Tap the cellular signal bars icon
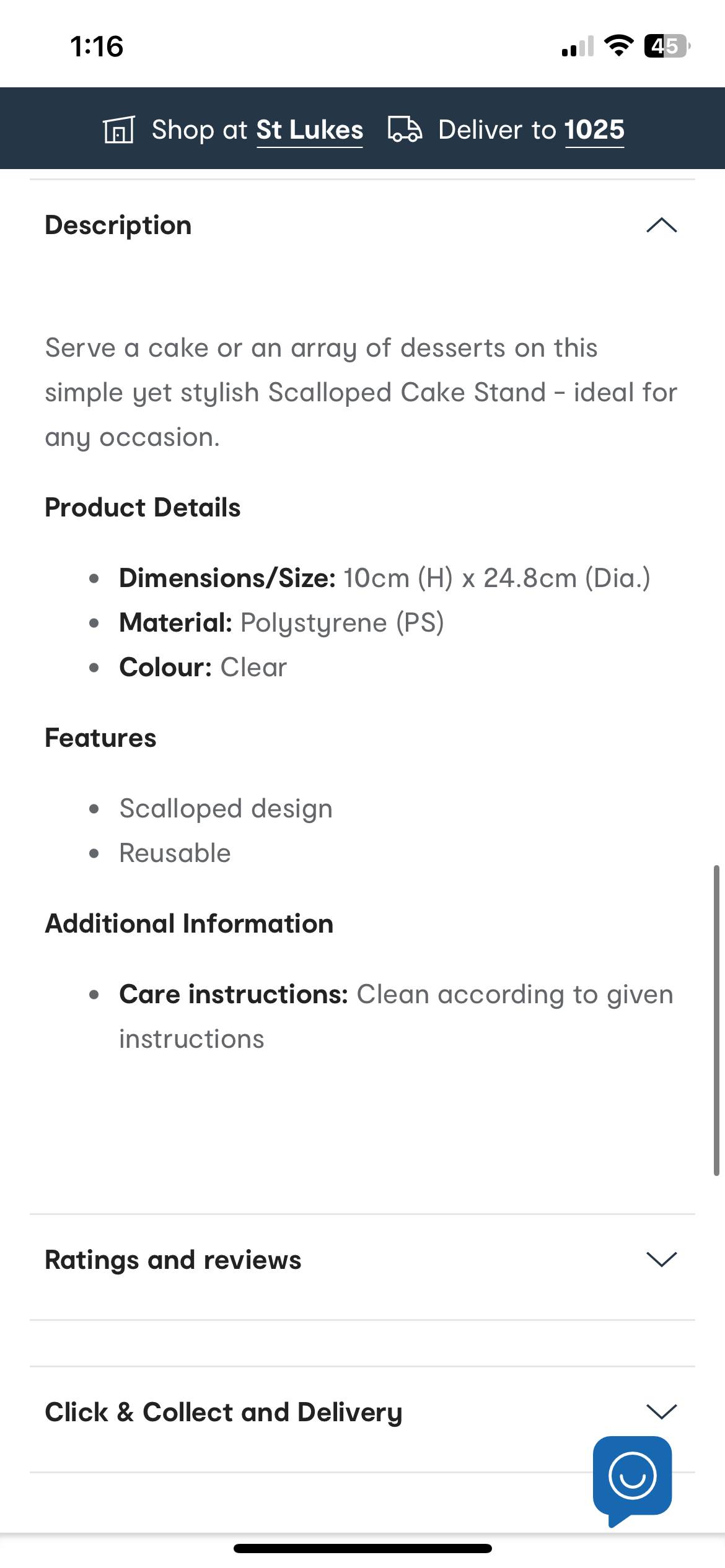 [x=578, y=46]
